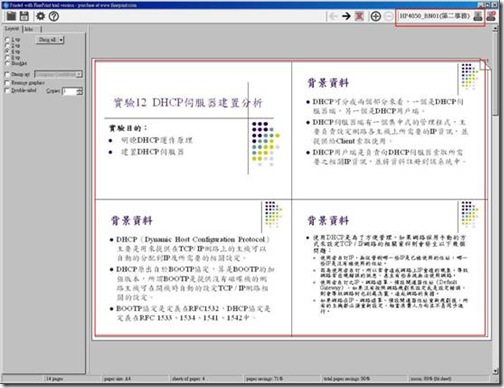Open the disabled stamp type combo box
The height and width of the screenshot is (388, 504).
click(58, 74)
